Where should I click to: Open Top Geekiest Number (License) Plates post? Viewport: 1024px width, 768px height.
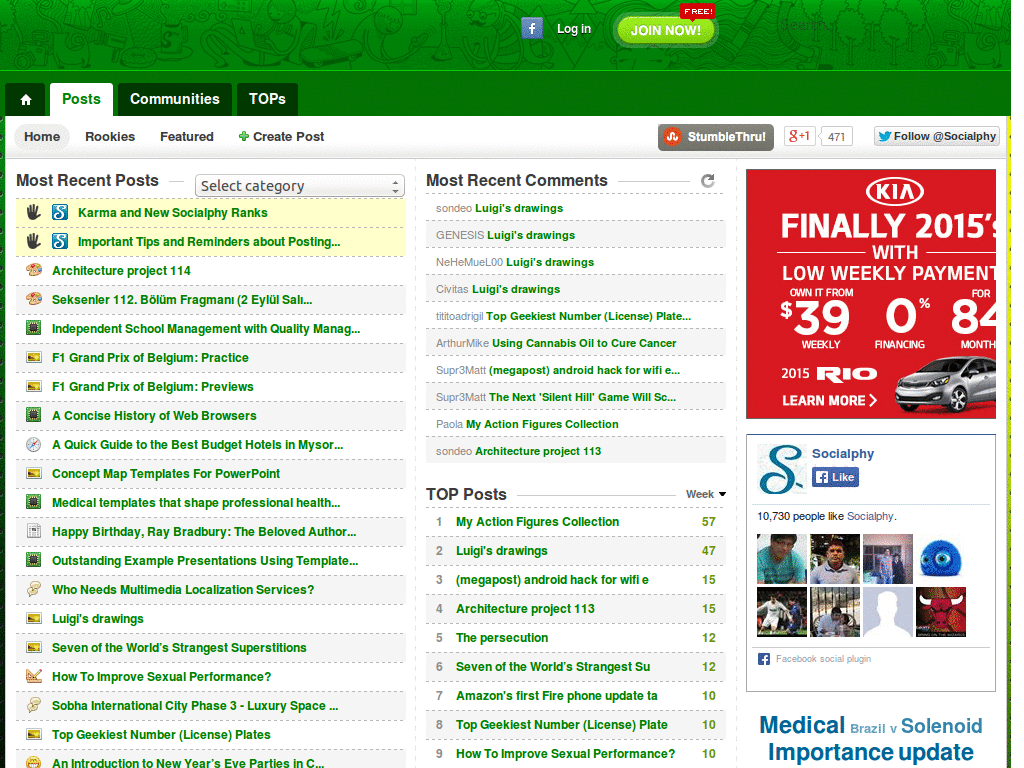pos(161,735)
